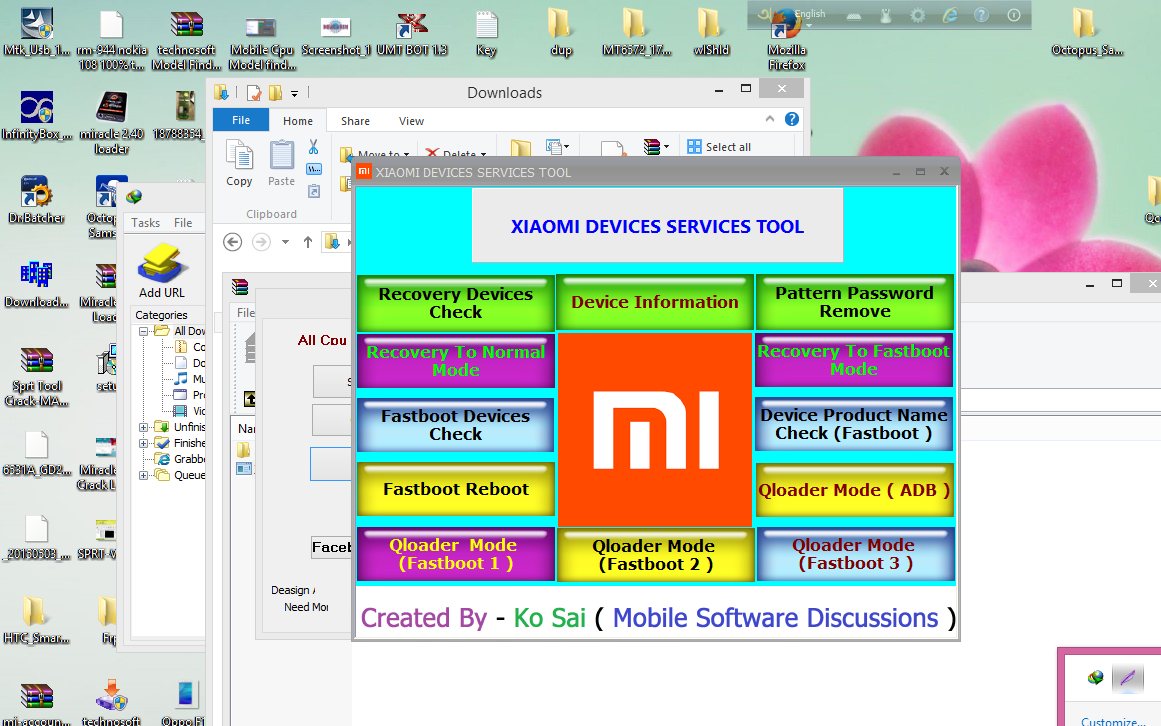Collapse the Downloads ribbon with chevron
1161x726 pixels.
point(770,119)
